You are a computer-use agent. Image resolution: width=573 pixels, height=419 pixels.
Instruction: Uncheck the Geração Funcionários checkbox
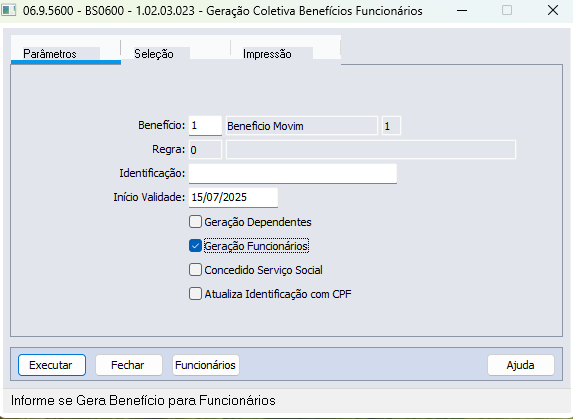coord(196,246)
